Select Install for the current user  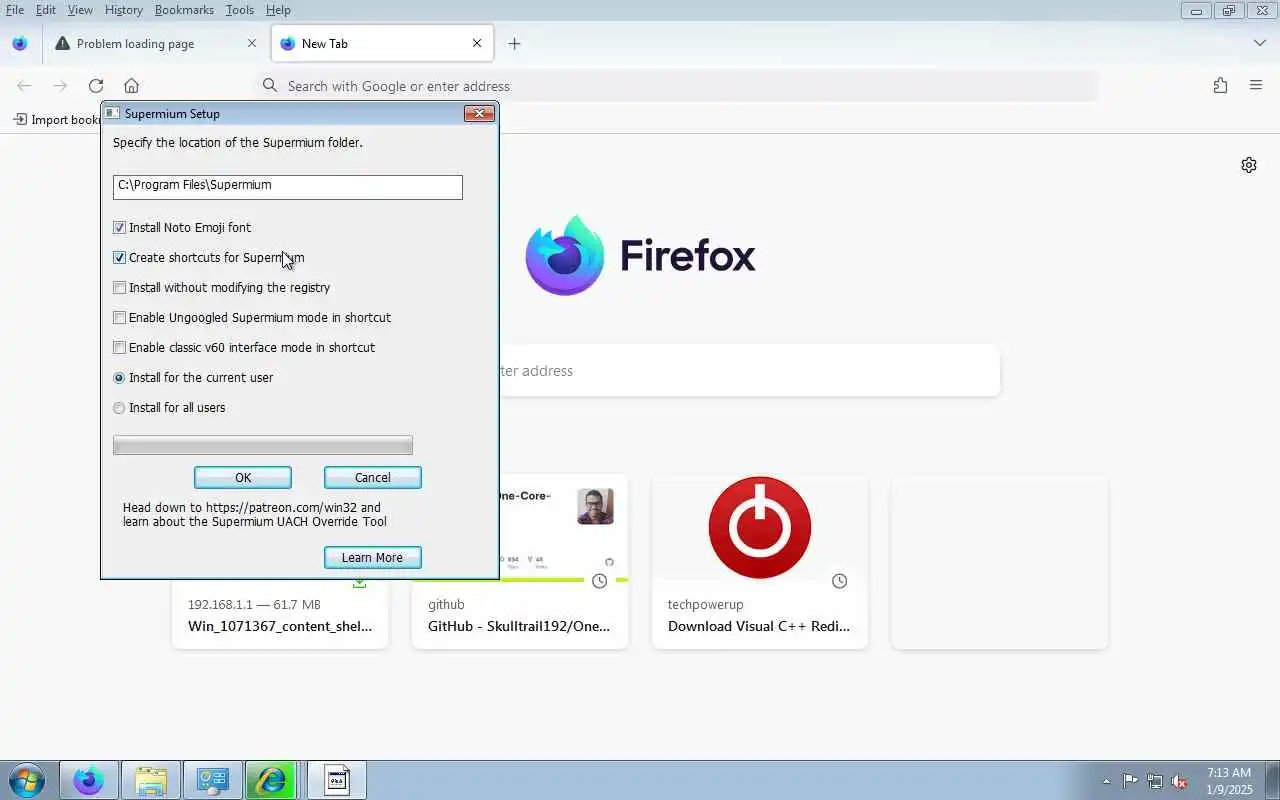(119, 378)
